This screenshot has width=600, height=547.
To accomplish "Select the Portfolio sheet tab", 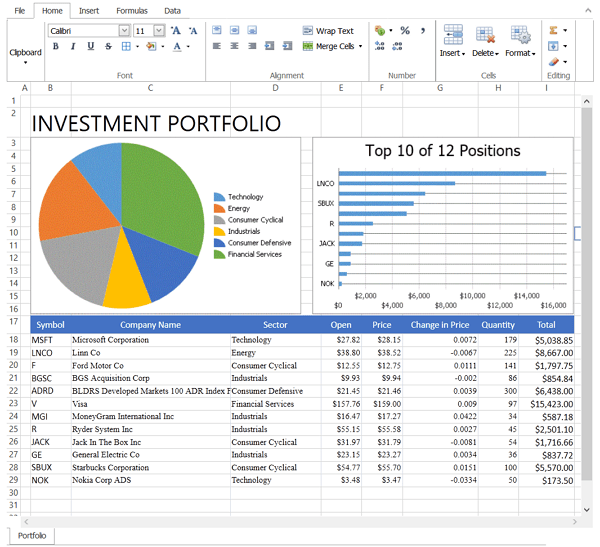I will coord(32,536).
